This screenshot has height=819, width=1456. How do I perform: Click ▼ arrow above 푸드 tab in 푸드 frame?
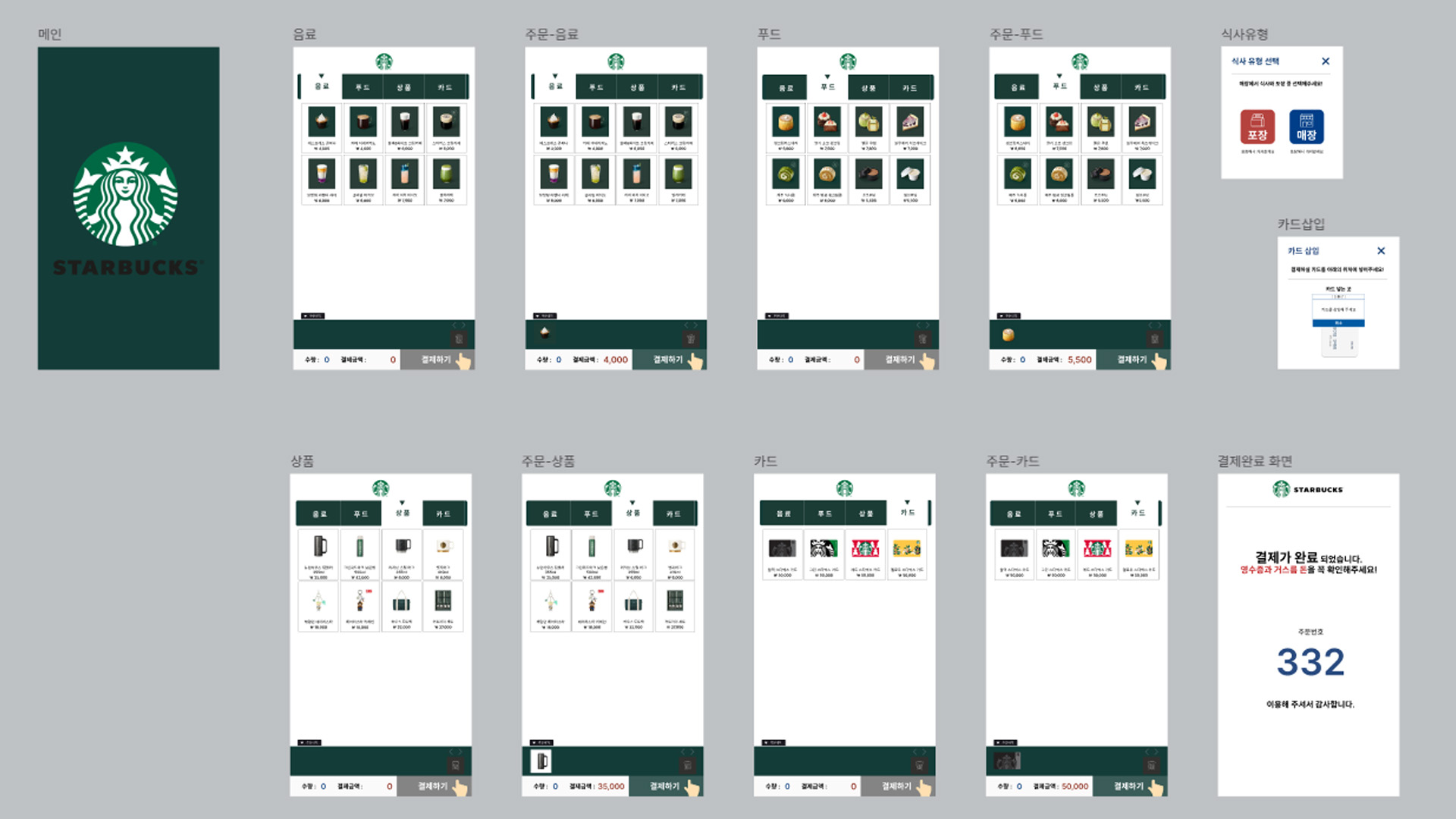pyautogui.click(x=827, y=77)
